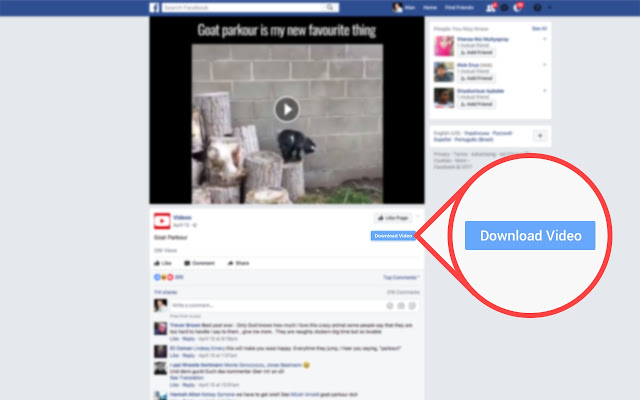
Task: Open the first commenter's avatar
Action: coord(160,329)
